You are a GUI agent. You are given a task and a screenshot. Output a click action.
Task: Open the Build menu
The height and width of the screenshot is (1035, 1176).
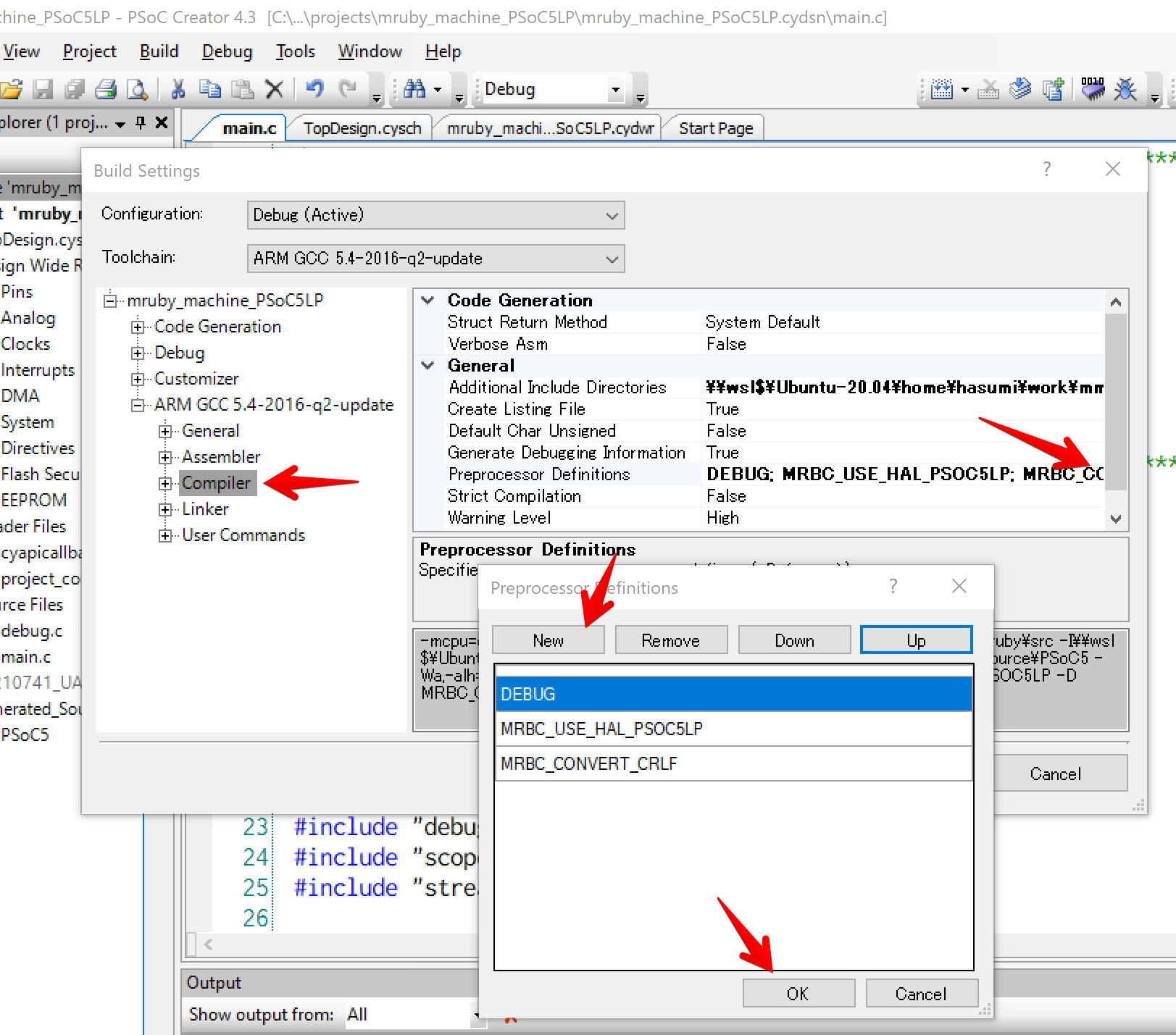[x=159, y=51]
